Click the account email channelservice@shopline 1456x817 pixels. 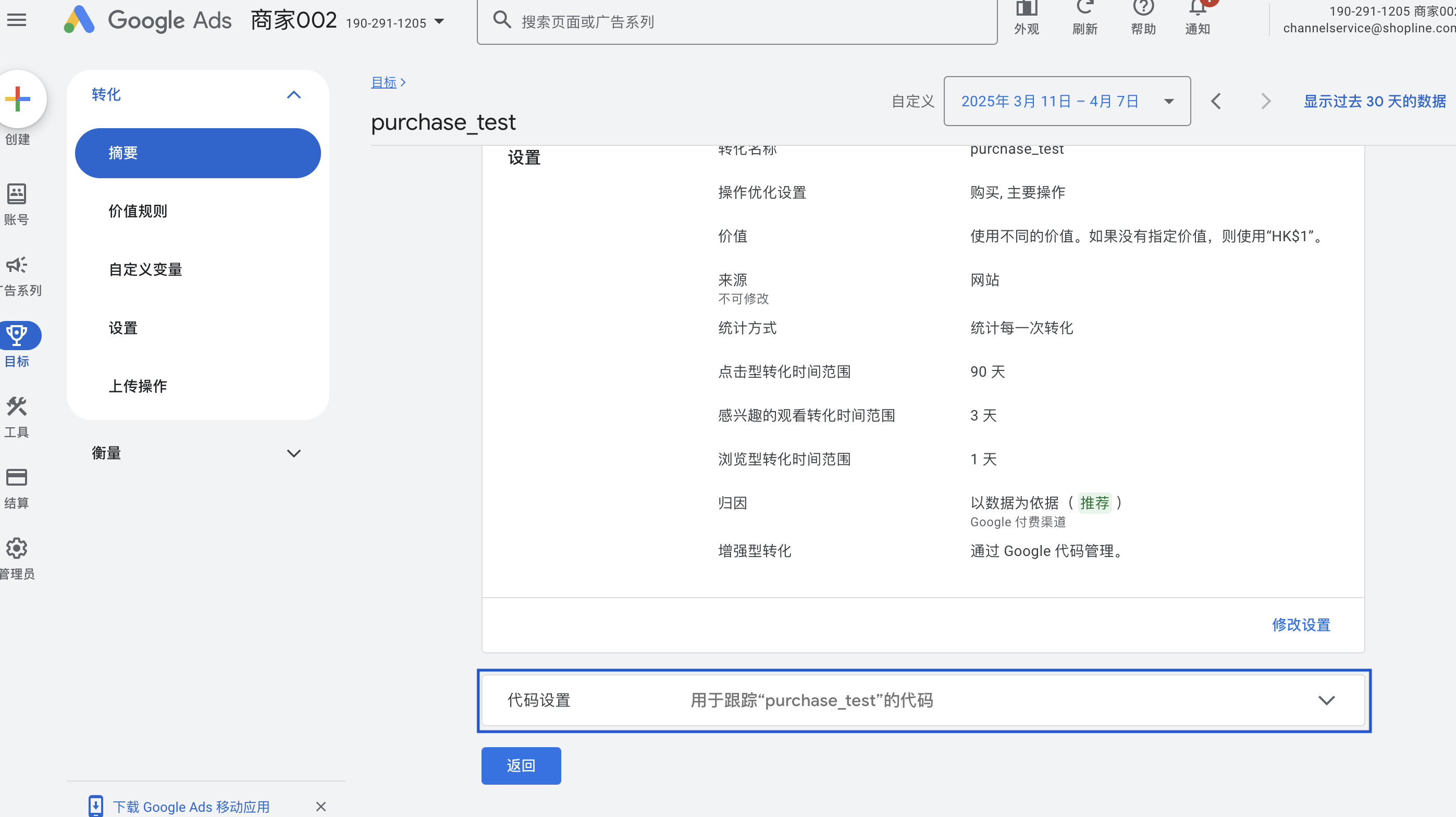point(1369,28)
